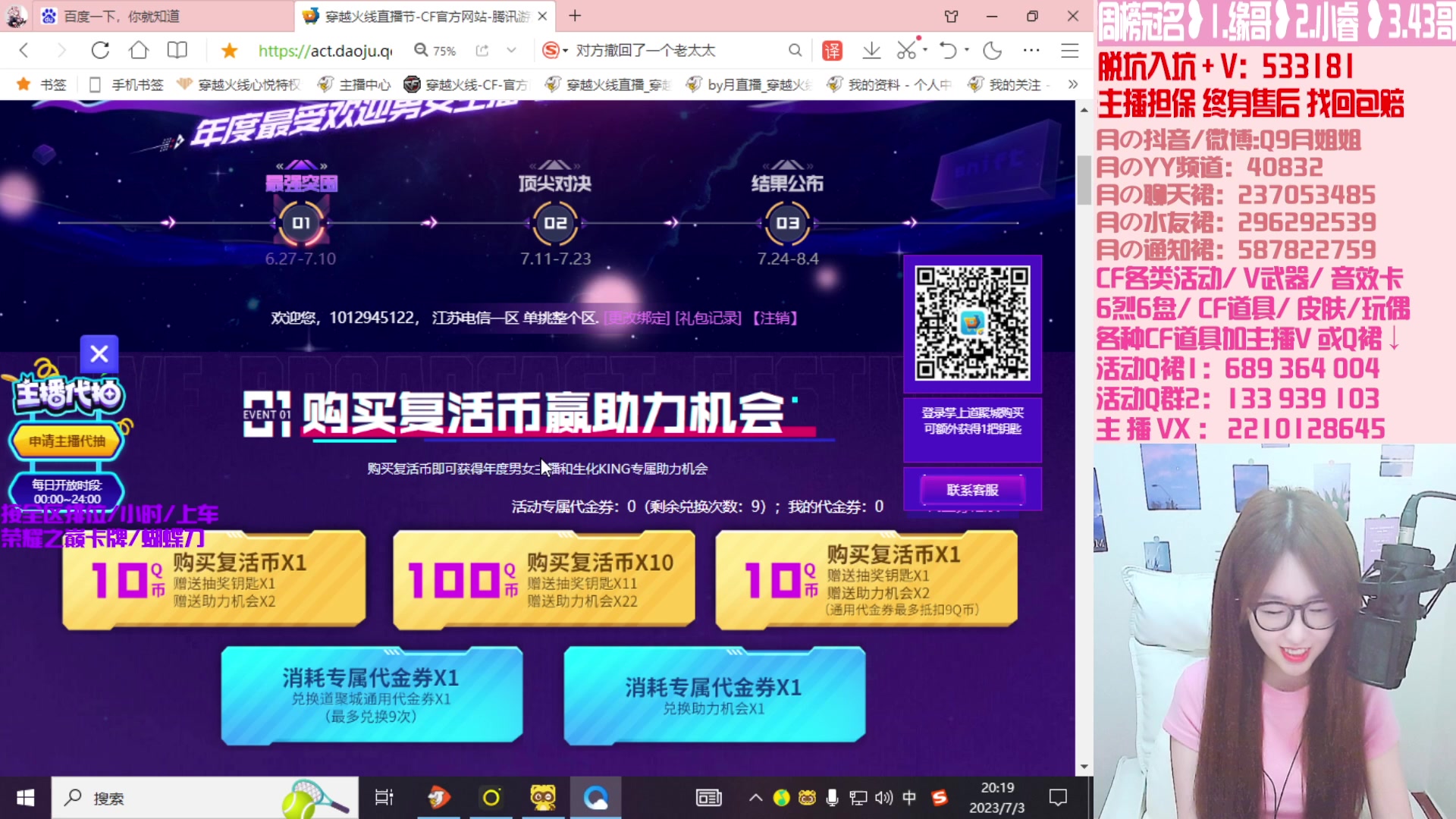Toggle night mode moon icon

(992, 51)
